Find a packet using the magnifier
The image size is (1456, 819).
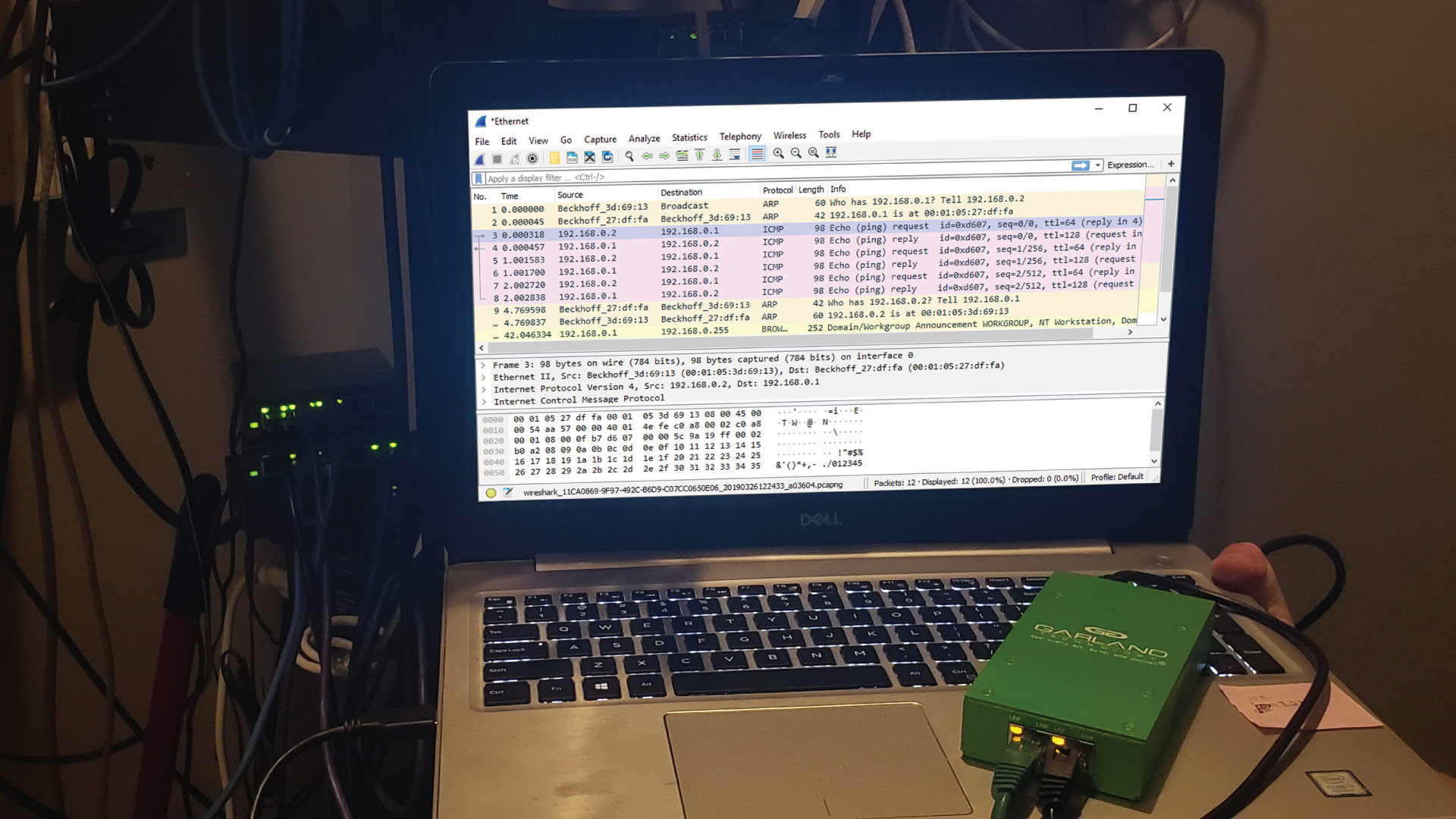pos(629,156)
